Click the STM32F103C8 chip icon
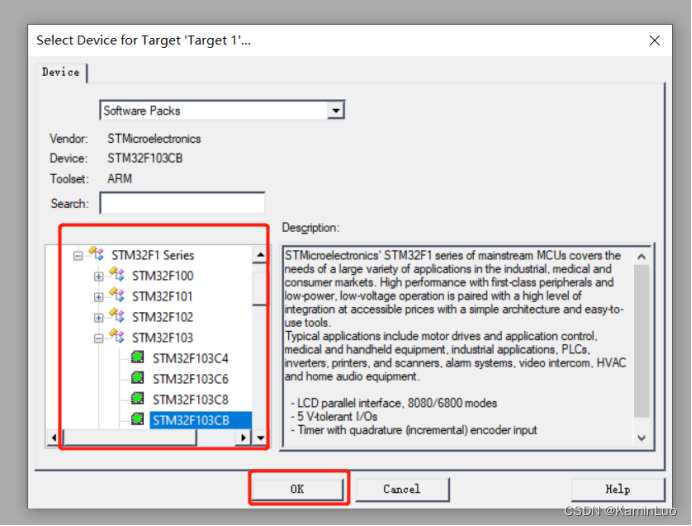Screen dimensions: 692x526 point(138,398)
